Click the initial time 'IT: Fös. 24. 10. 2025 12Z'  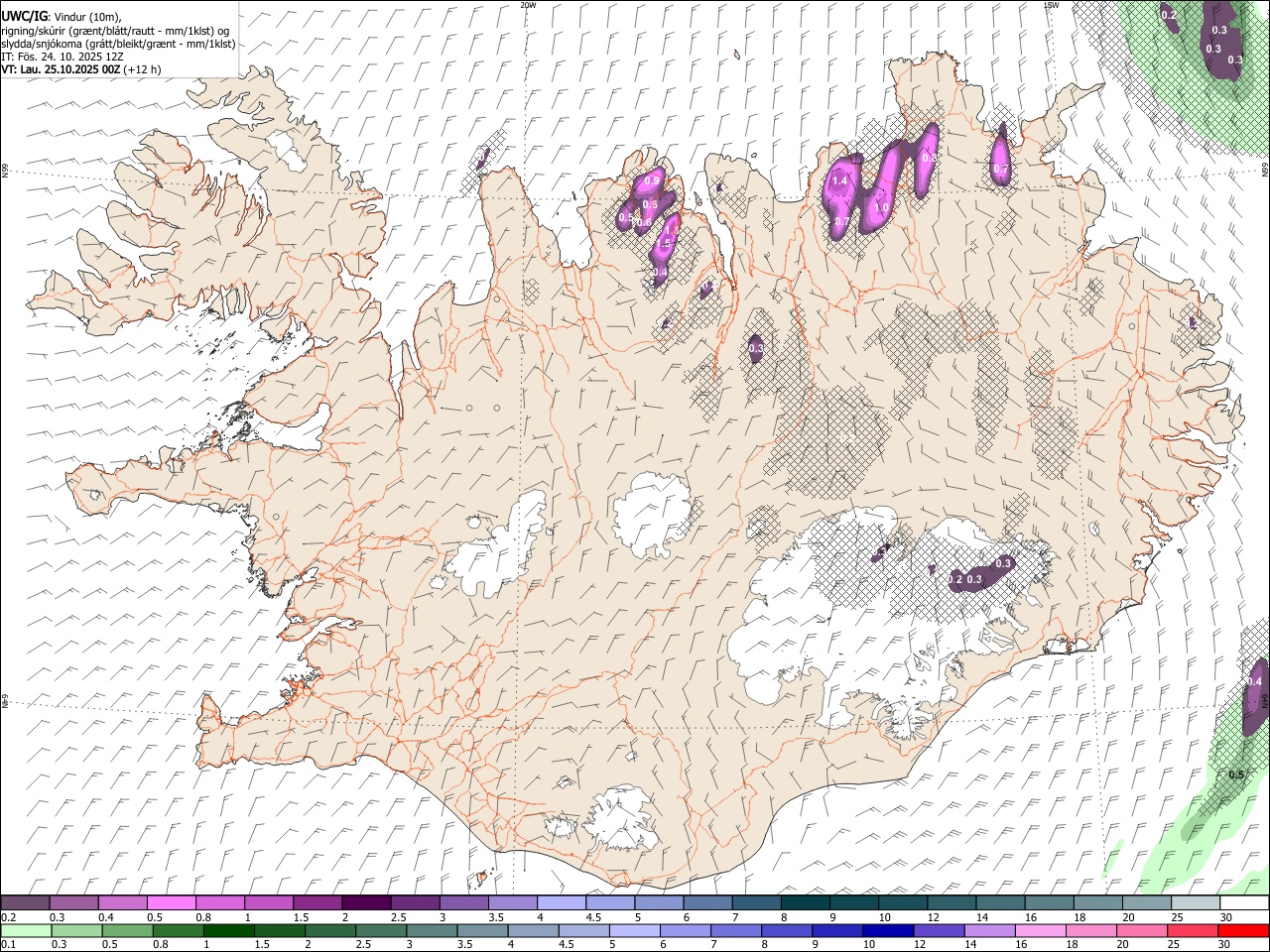tap(63, 57)
